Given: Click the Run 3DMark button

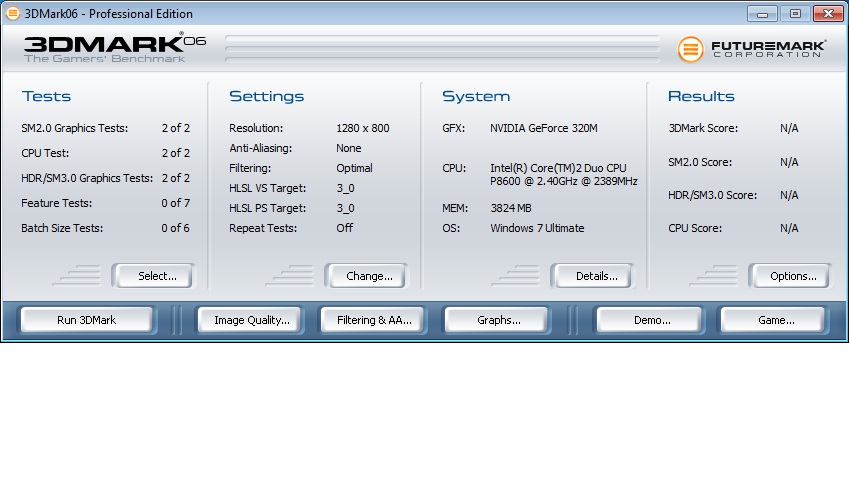Looking at the screenshot, I should coord(87,320).
